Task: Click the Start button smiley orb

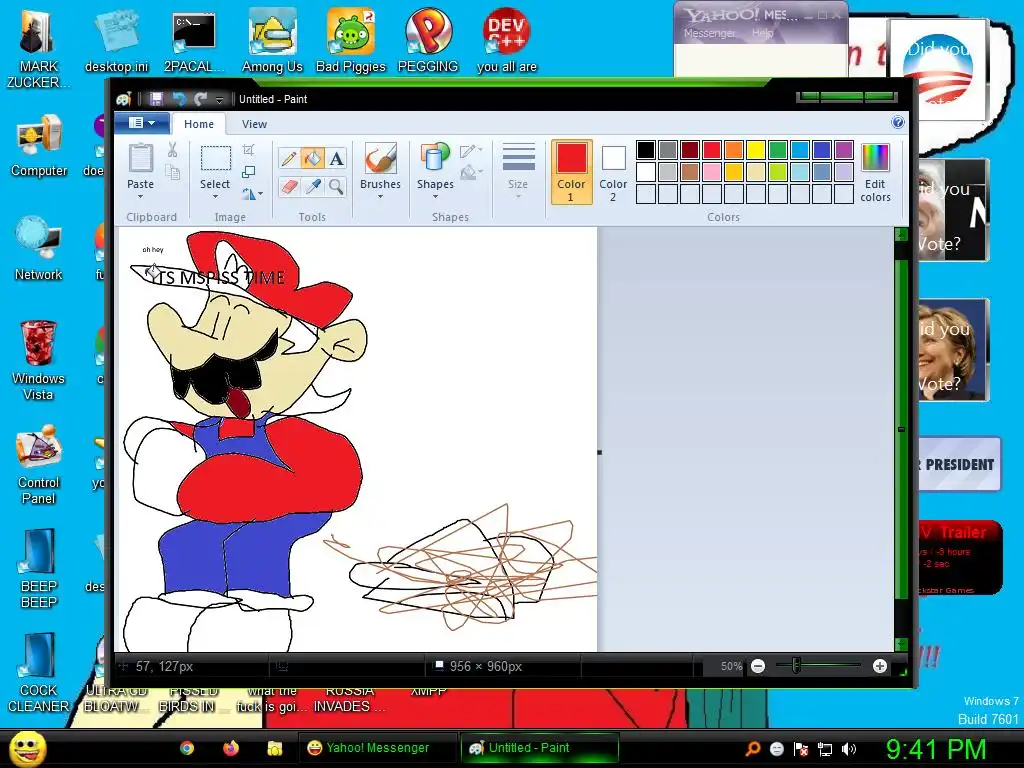Action: (x=27, y=748)
